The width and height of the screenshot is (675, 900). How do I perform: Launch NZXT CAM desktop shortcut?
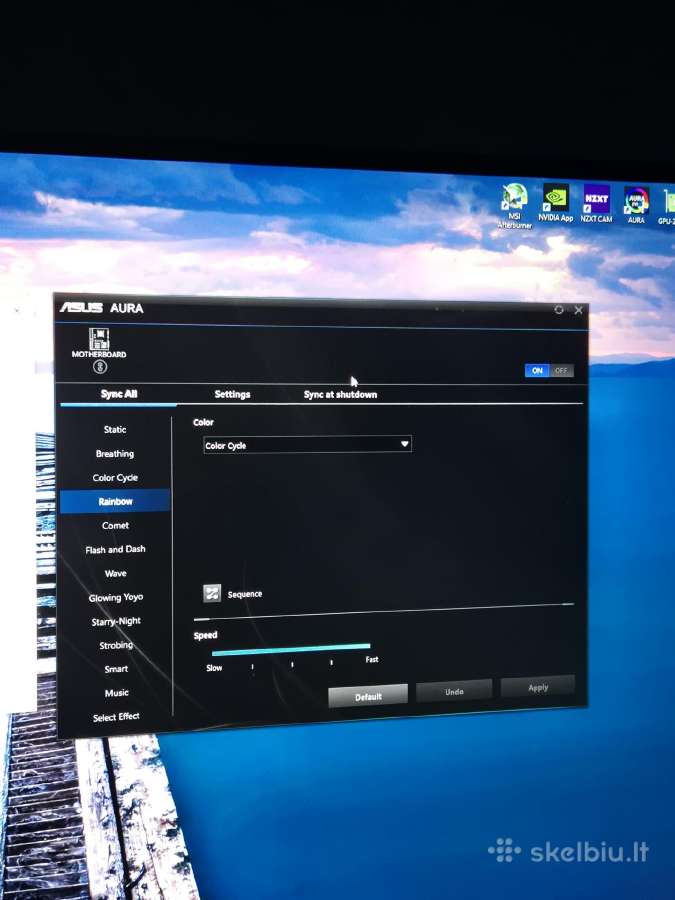596,203
